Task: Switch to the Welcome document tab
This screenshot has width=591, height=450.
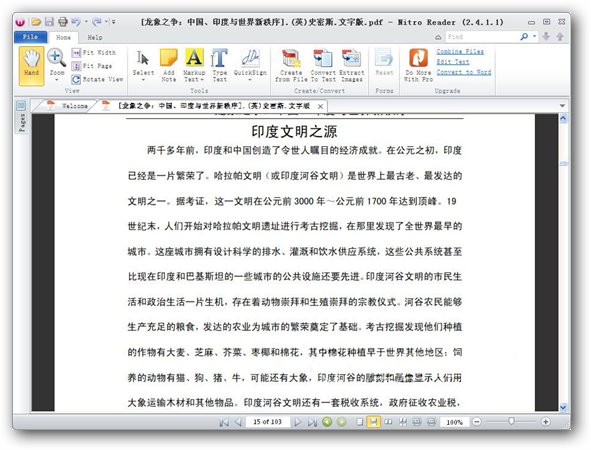Action: 69,106
